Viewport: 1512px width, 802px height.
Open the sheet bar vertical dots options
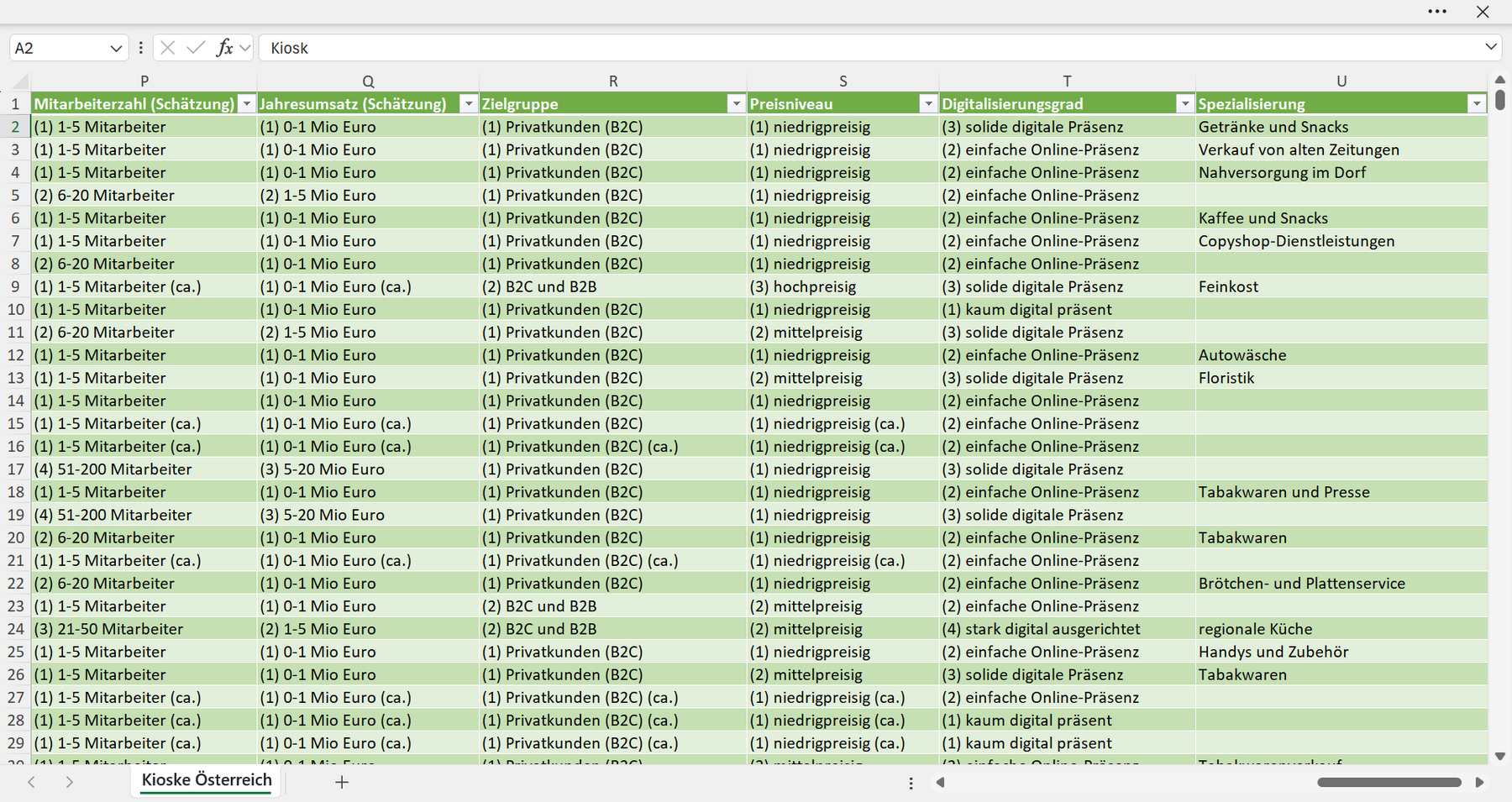click(x=911, y=783)
